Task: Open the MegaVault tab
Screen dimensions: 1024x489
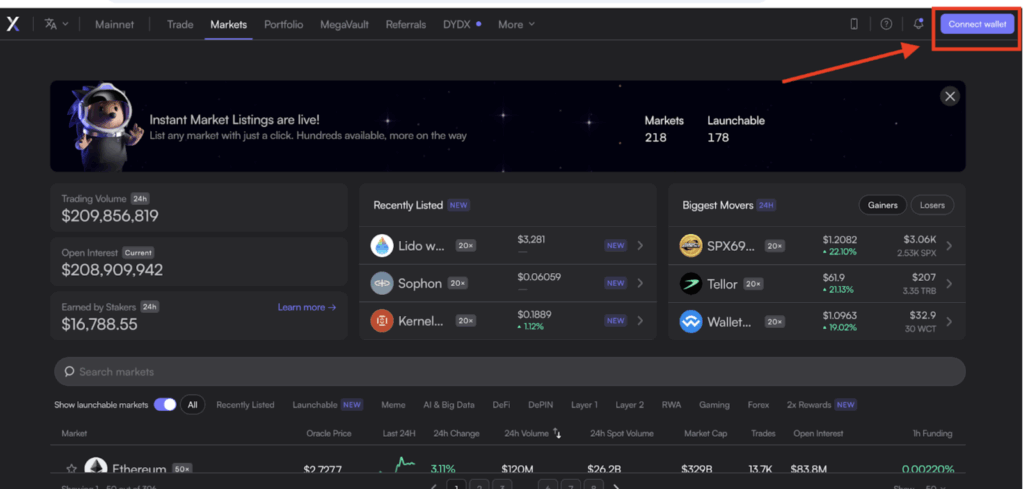Action: pos(344,25)
